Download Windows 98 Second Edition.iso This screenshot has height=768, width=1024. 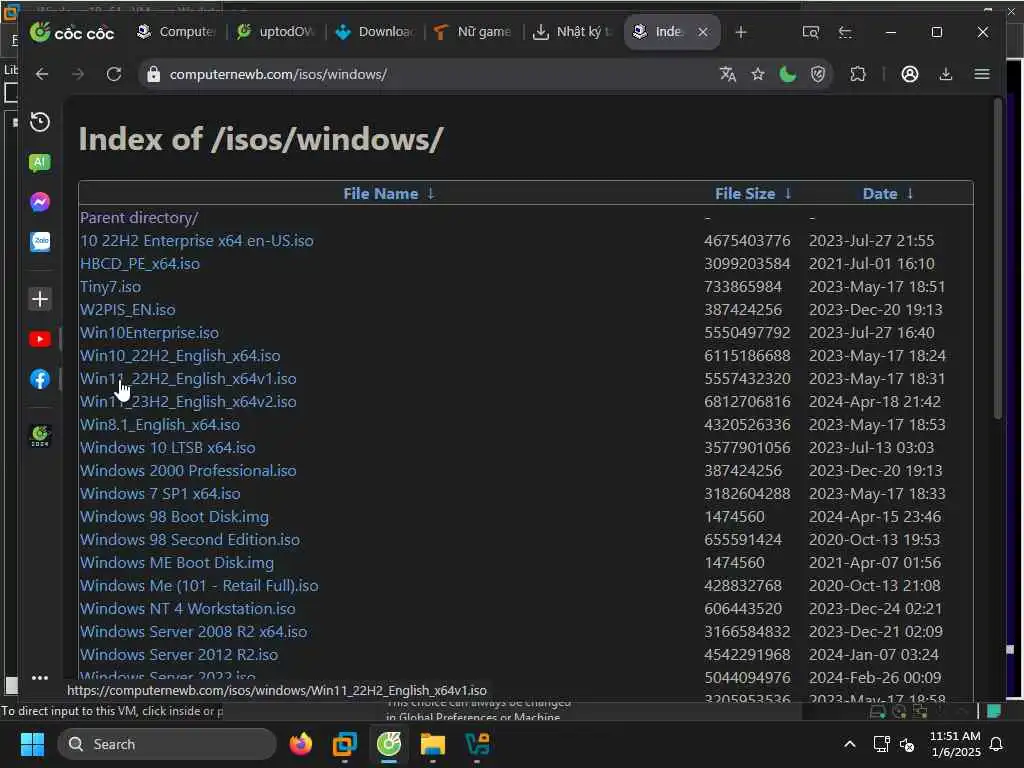[x=190, y=540]
